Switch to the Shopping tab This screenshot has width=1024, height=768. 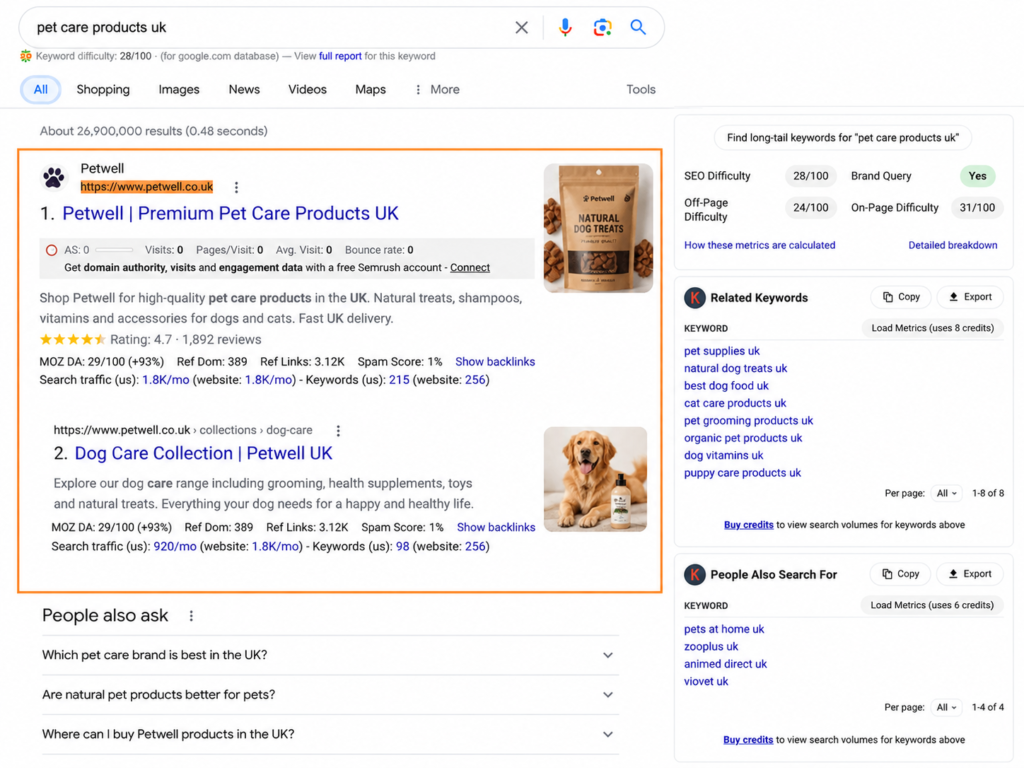click(103, 89)
